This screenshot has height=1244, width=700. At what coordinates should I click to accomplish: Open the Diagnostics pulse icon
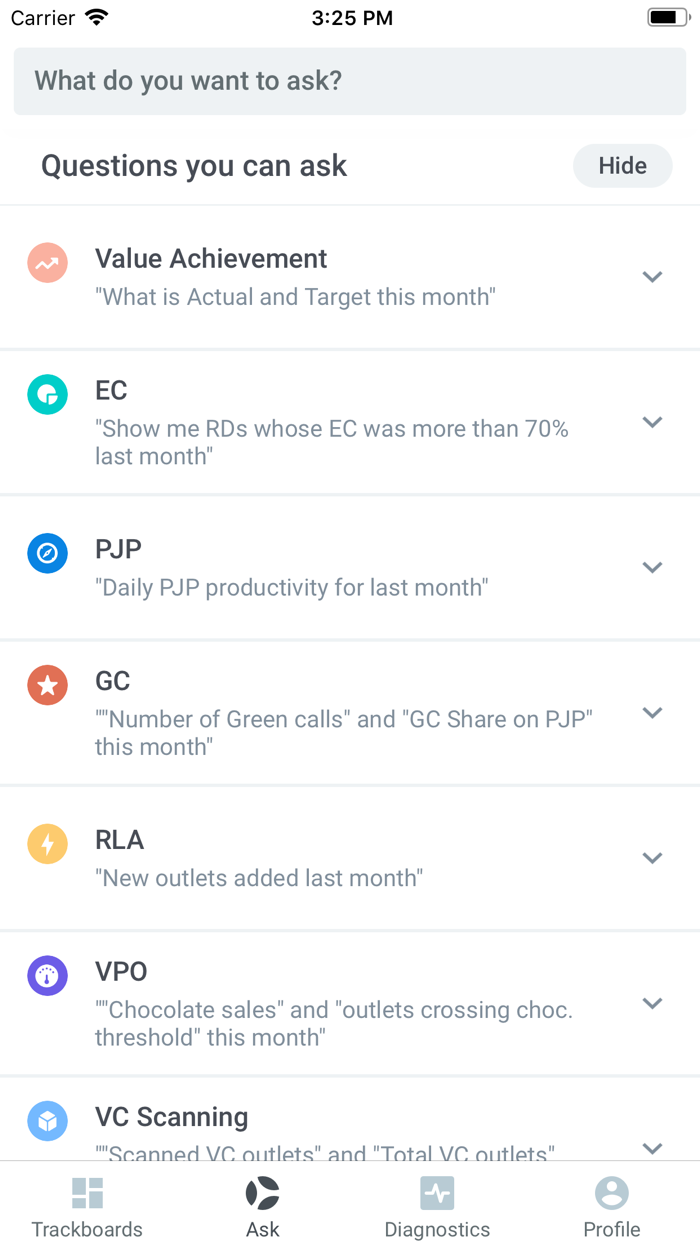pyautogui.click(x=437, y=1193)
